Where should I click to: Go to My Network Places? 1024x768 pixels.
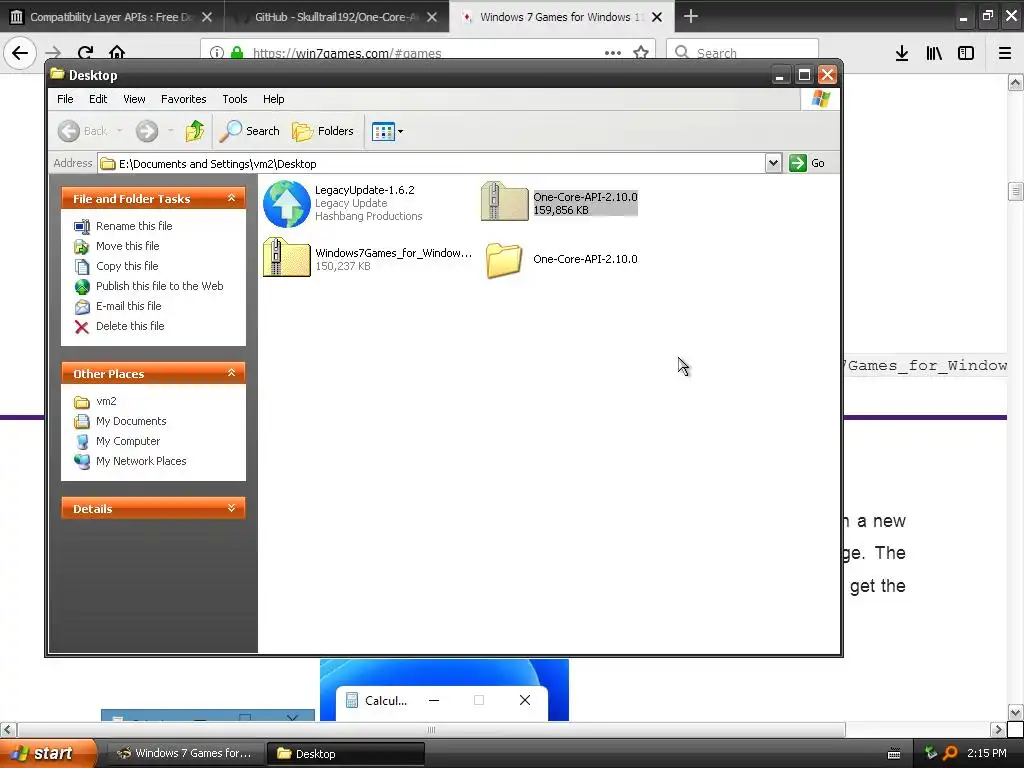(x=141, y=461)
